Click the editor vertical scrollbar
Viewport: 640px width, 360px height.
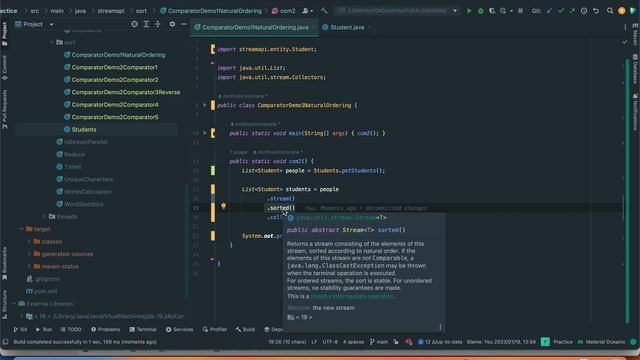pos(628,192)
